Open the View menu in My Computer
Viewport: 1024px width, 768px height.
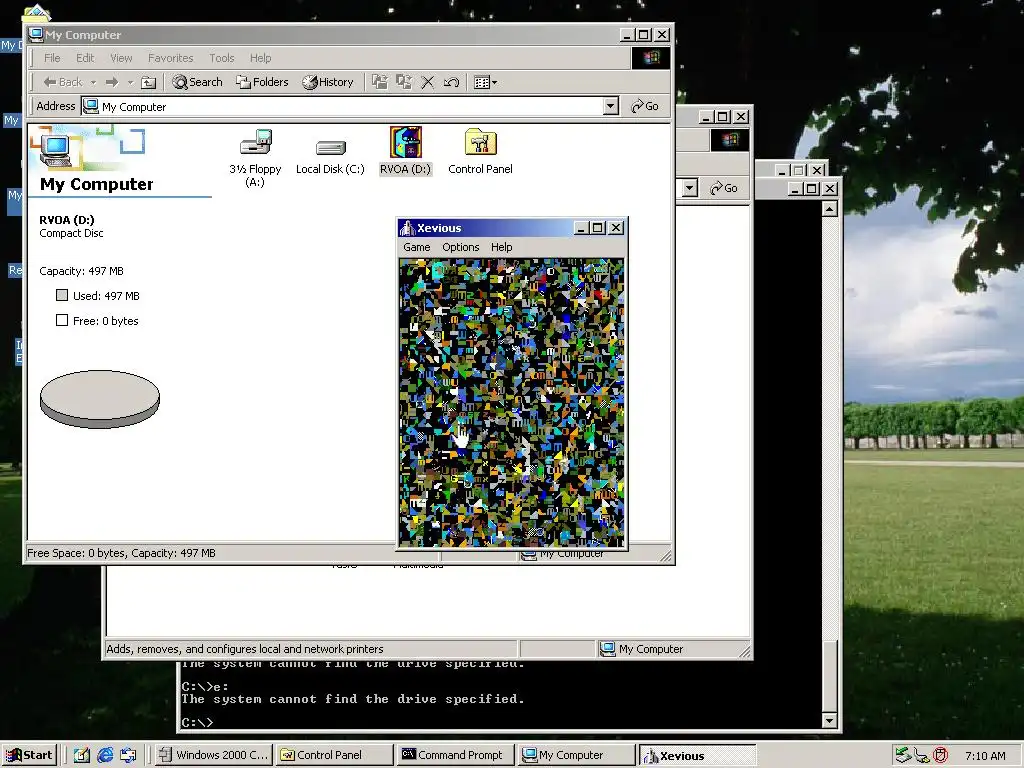click(x=121, y=58)
